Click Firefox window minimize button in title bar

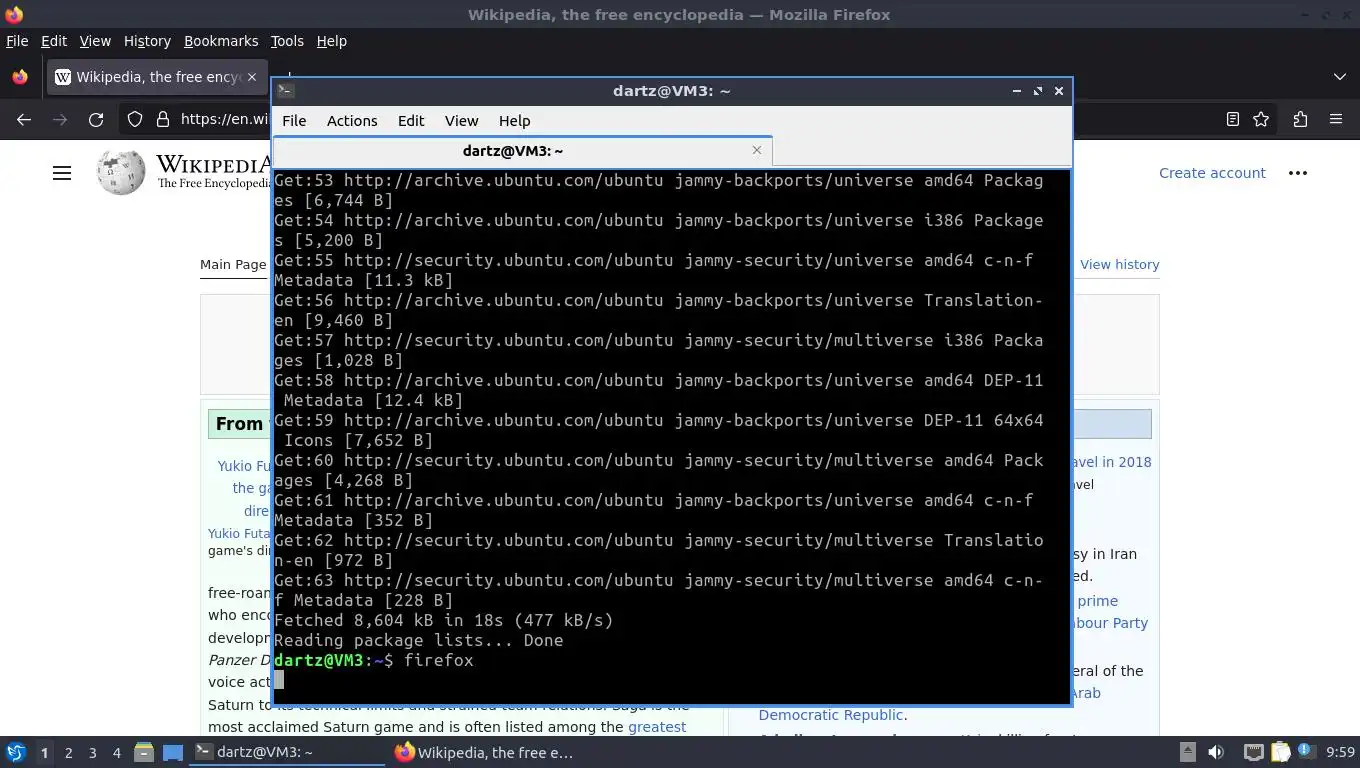pos(1305,15)
